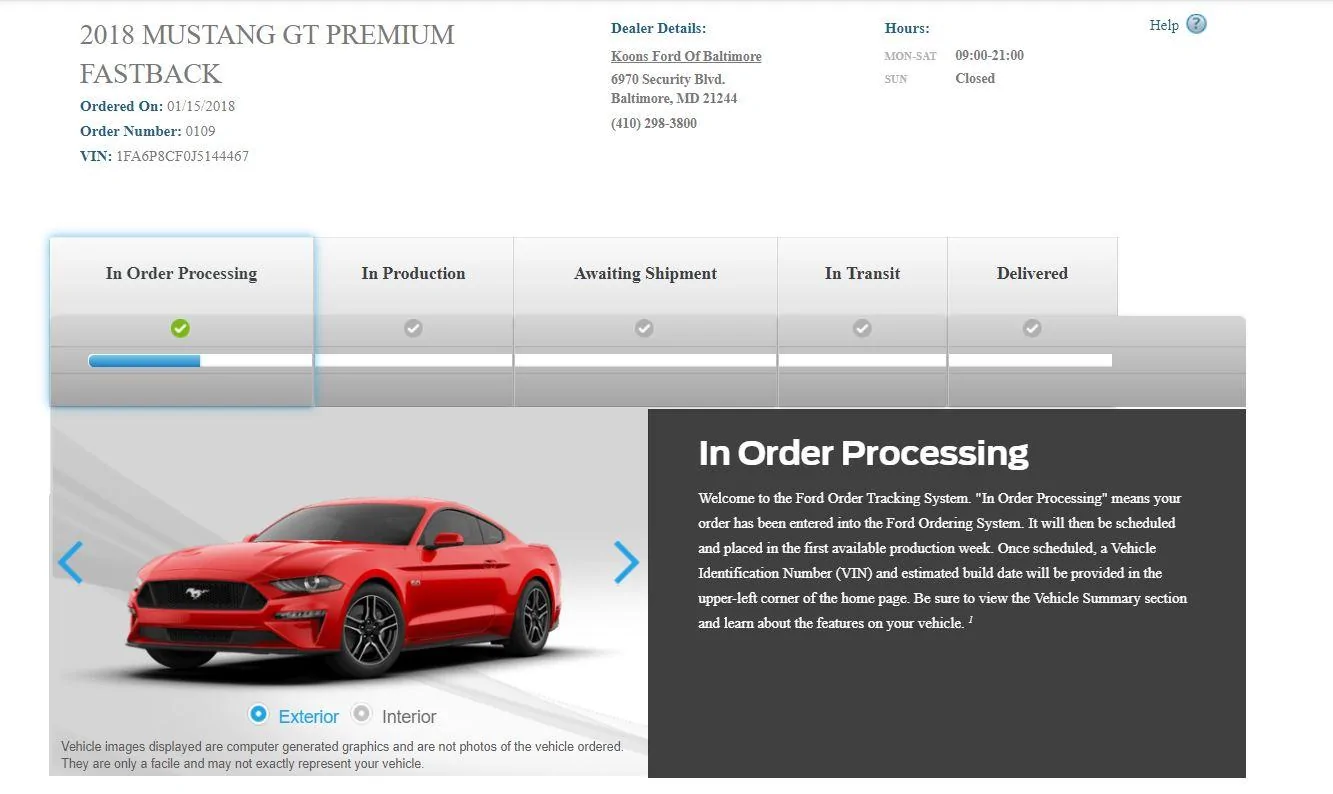The width and height of the screenshot is (1333, 794).
Task: Click the Help link text
Action: coord(1164,26)
